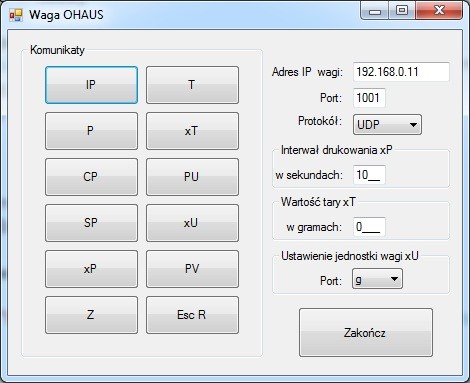The height and width of the screenshot is (383, 470).
Task: Click the CP continuous print button
Action: point(91,177)
